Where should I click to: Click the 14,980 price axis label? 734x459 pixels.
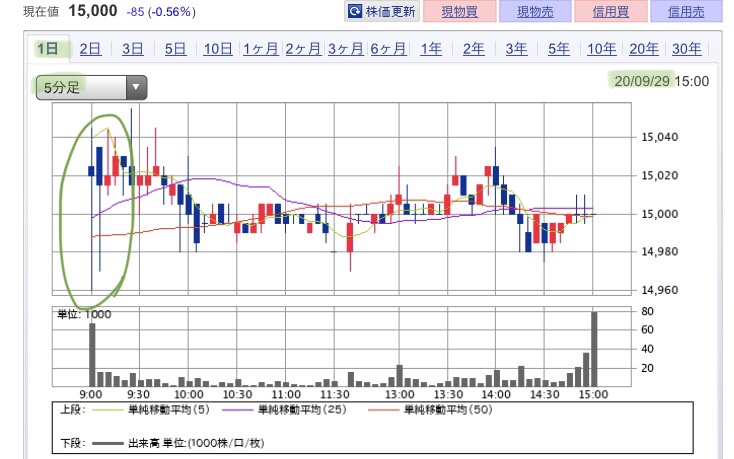click(660, 252)
